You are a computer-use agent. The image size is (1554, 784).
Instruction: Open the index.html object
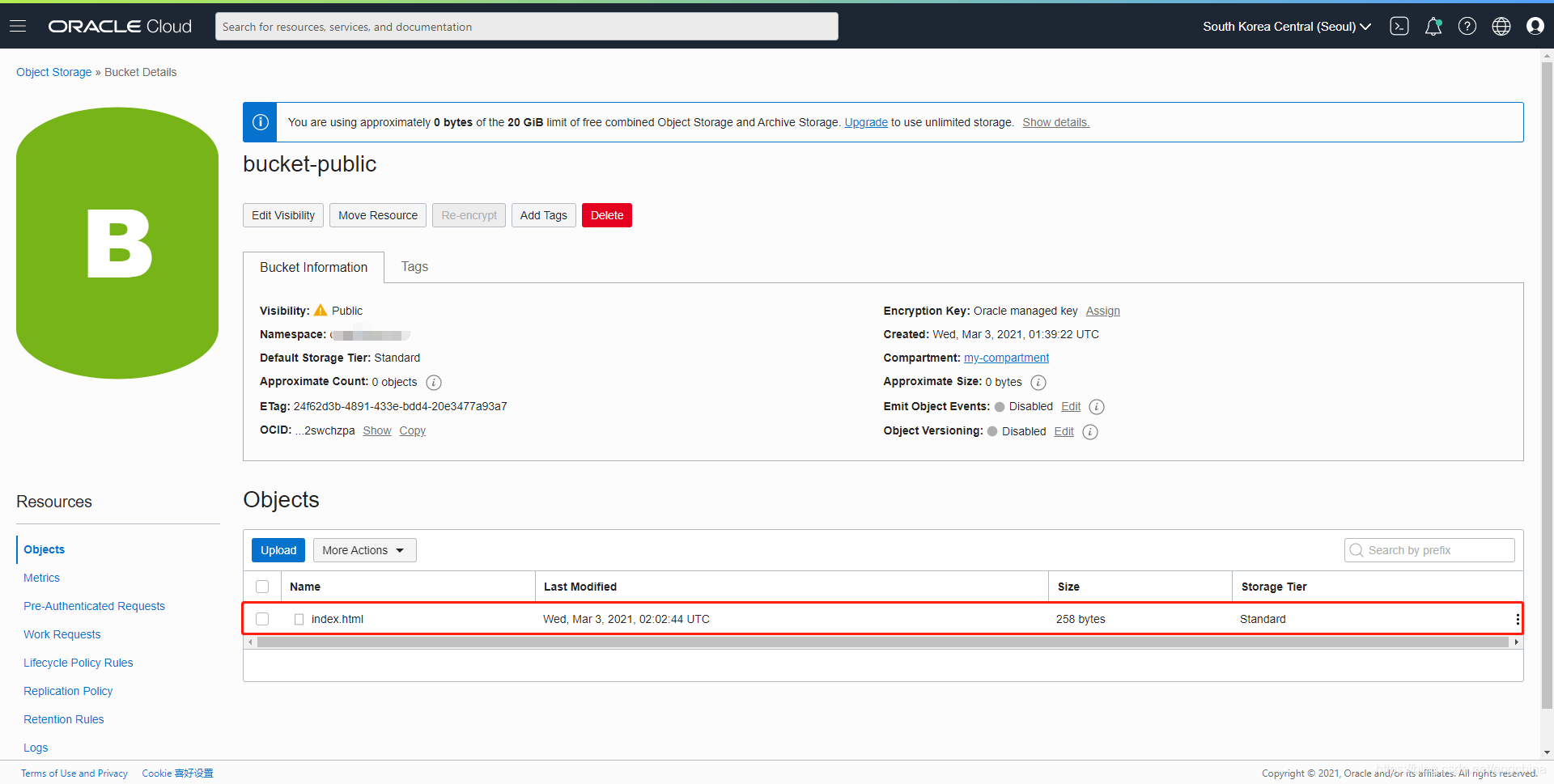337,619
